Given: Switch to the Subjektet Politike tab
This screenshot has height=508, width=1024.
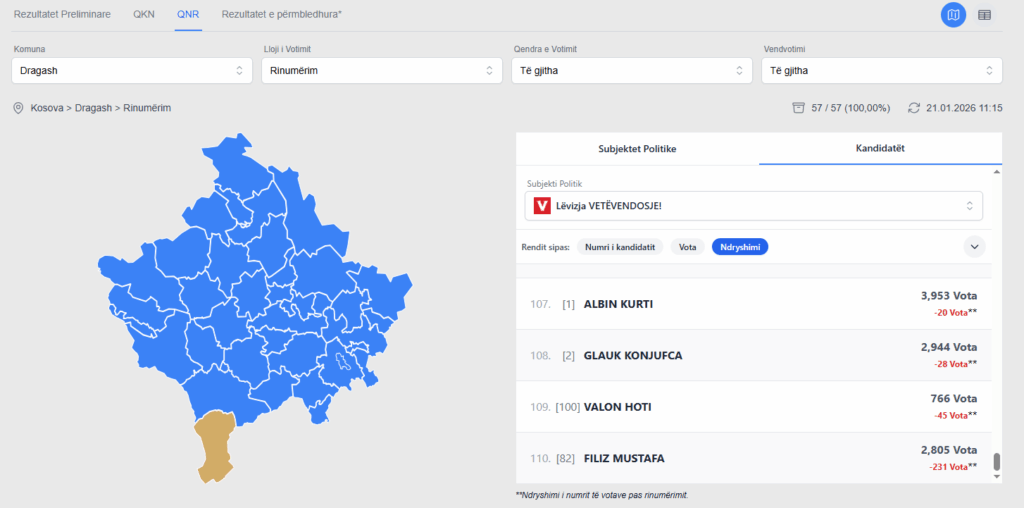Looking at the screenshot, I should click(x=637, y=148).
